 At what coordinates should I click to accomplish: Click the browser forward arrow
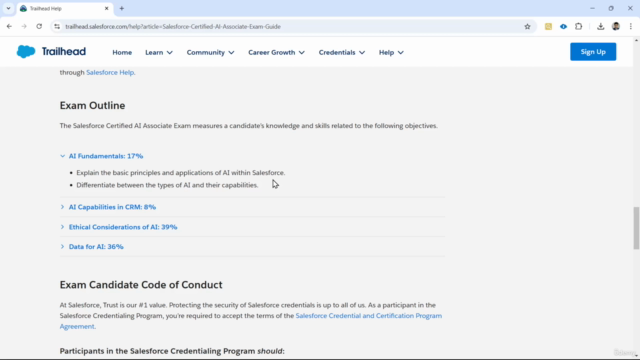24,27
